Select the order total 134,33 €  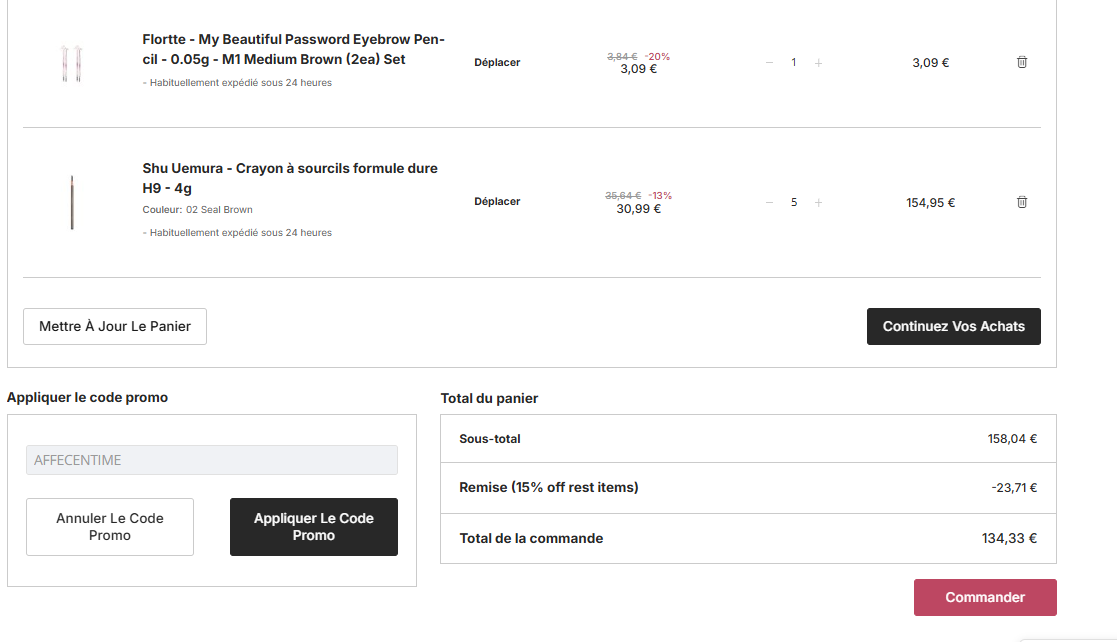pyautogui.click(x=1009, y=539)
